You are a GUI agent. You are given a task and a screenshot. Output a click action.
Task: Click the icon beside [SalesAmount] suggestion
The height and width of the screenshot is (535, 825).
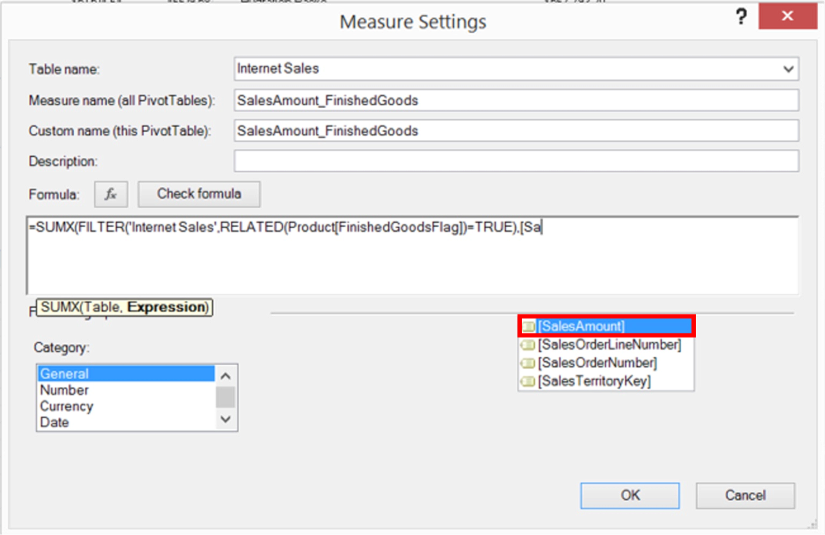click(529, 326)
